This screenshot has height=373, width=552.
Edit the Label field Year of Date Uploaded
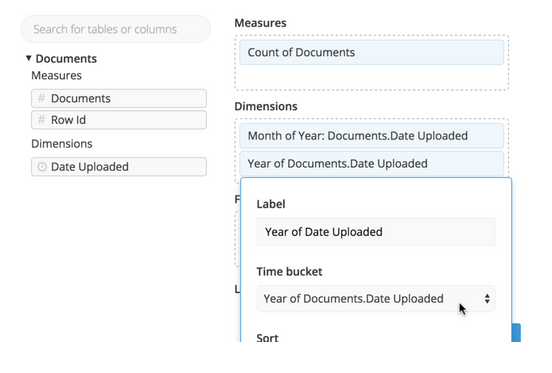pos(376,232)
